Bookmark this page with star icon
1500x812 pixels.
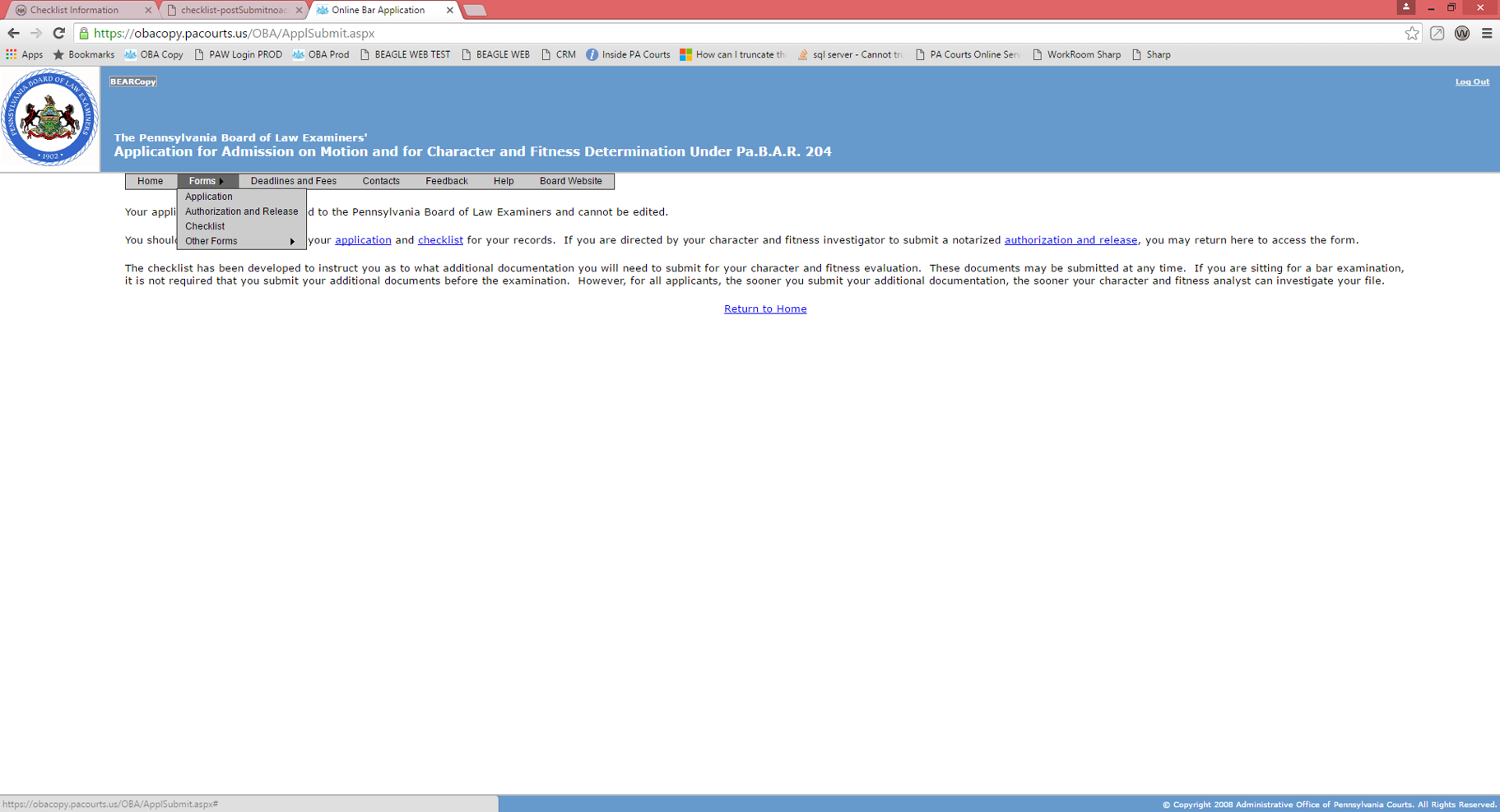click(1412, 33)
